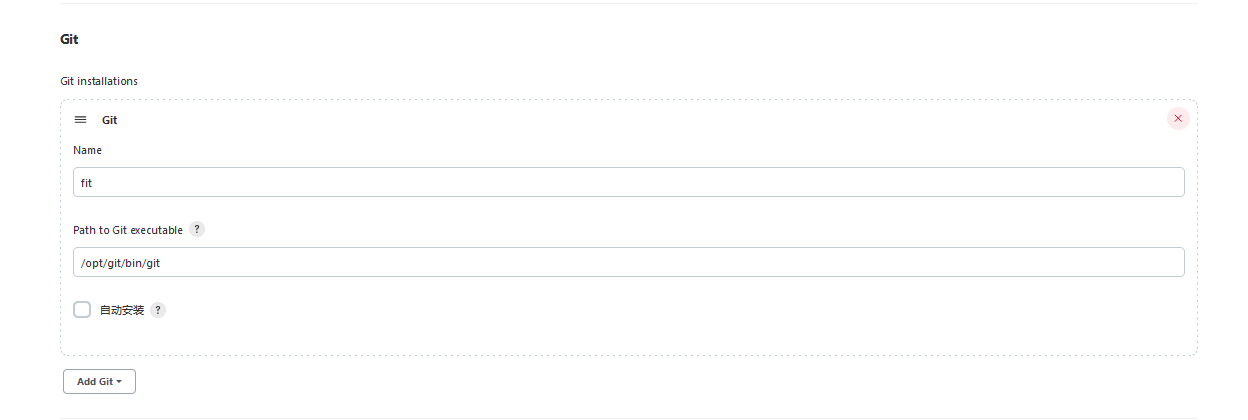Viewport: 1248px width, 420px height.
Task: Click the text fit in Name field
Action: pyautogui.click(x=87, y=183)
